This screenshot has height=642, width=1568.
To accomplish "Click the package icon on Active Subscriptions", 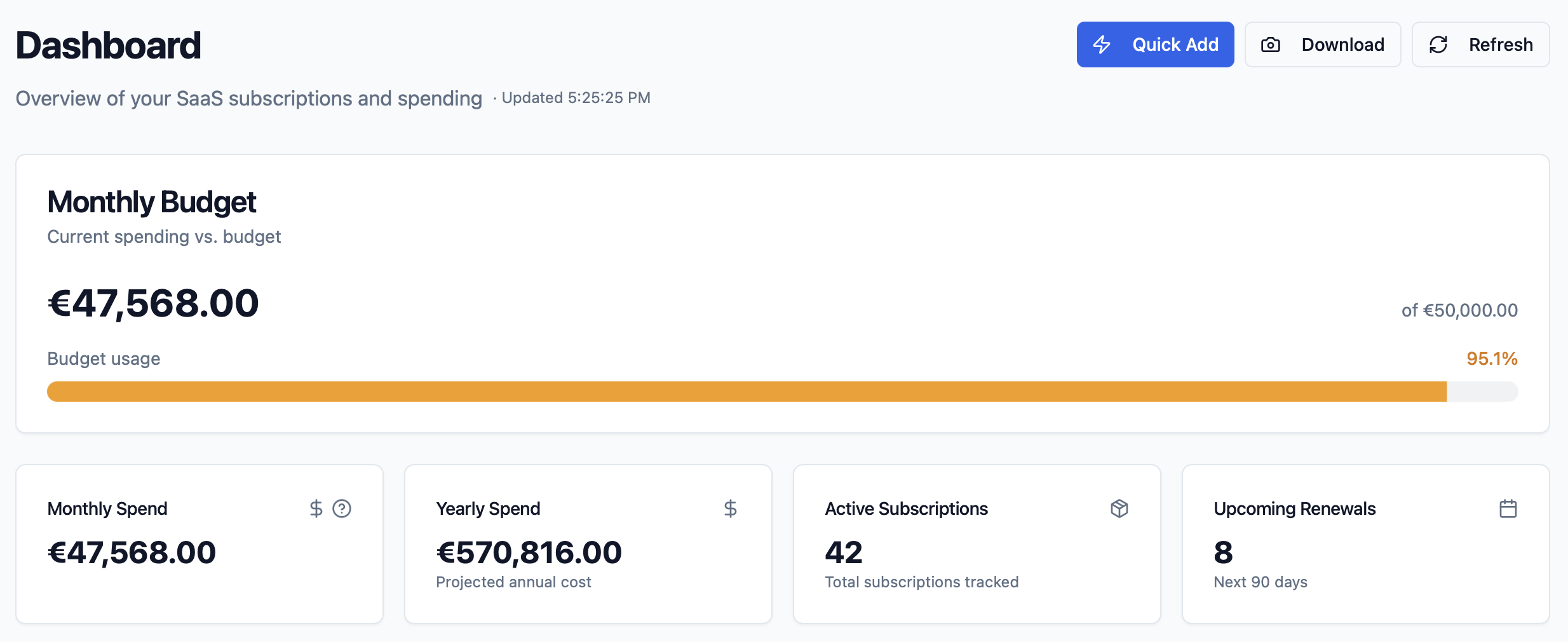I will tap(1119, 508).
